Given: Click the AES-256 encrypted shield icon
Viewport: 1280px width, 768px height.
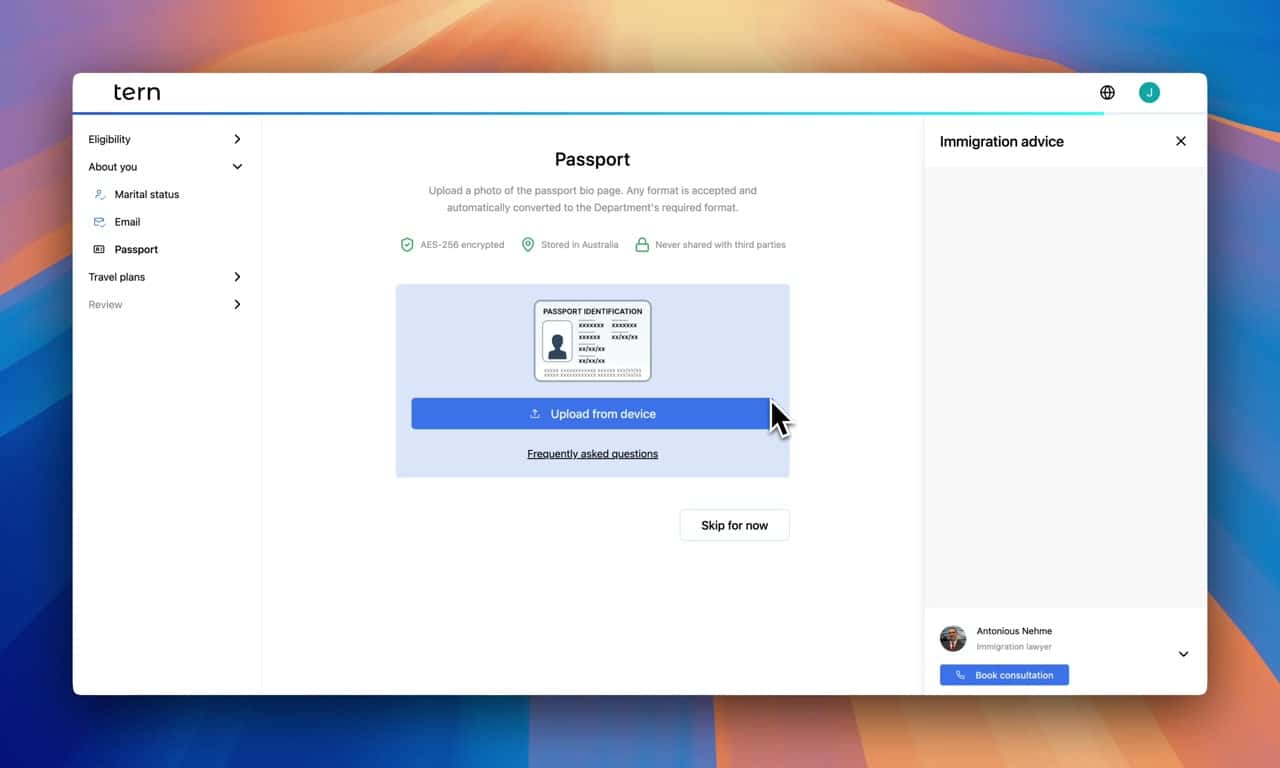Looking at the screenshot, I should 407,245.
